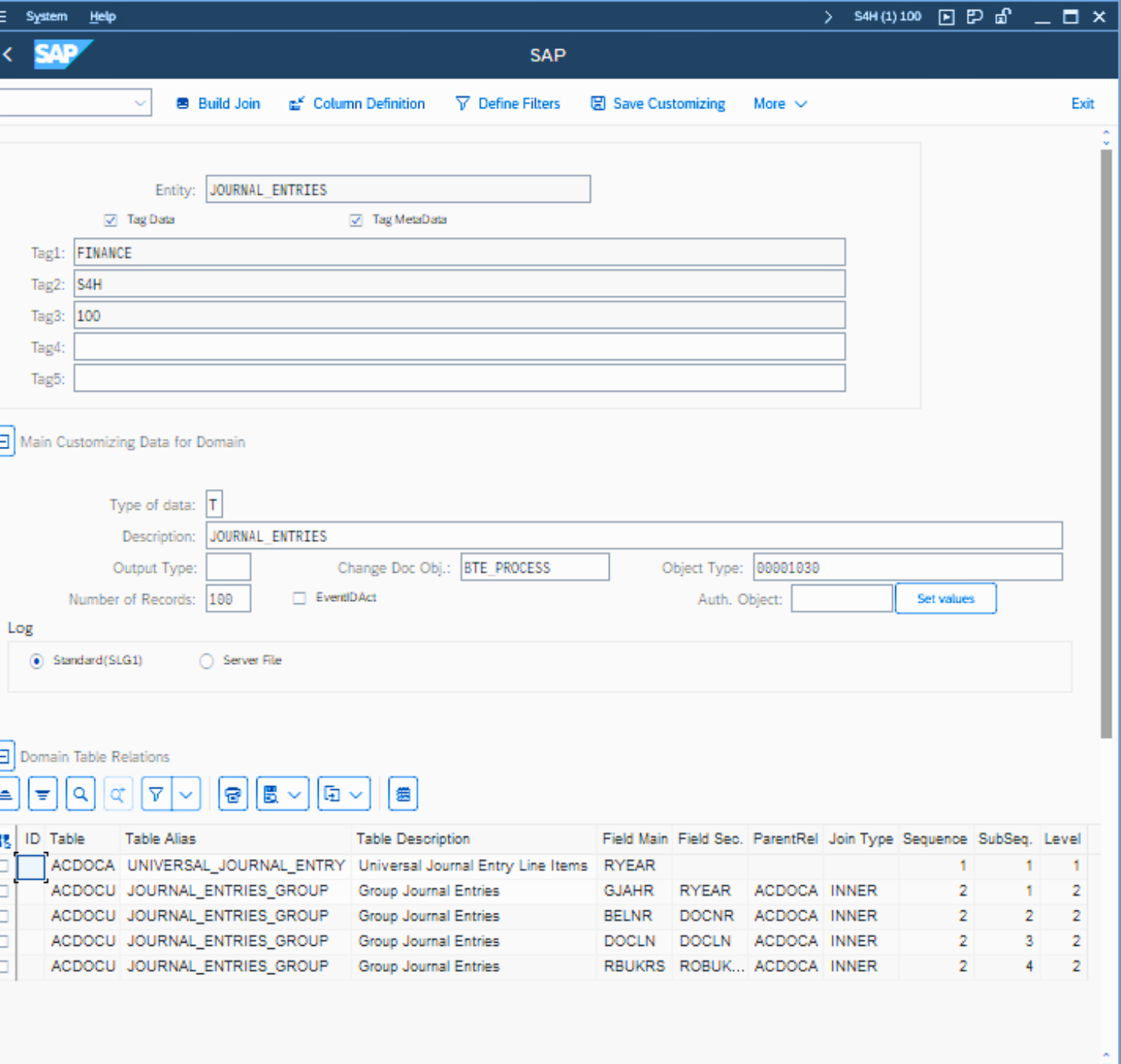Click the padlock icon in title bar
The height and width of the screenshot is (1064, 1121).
point(1003,17)
